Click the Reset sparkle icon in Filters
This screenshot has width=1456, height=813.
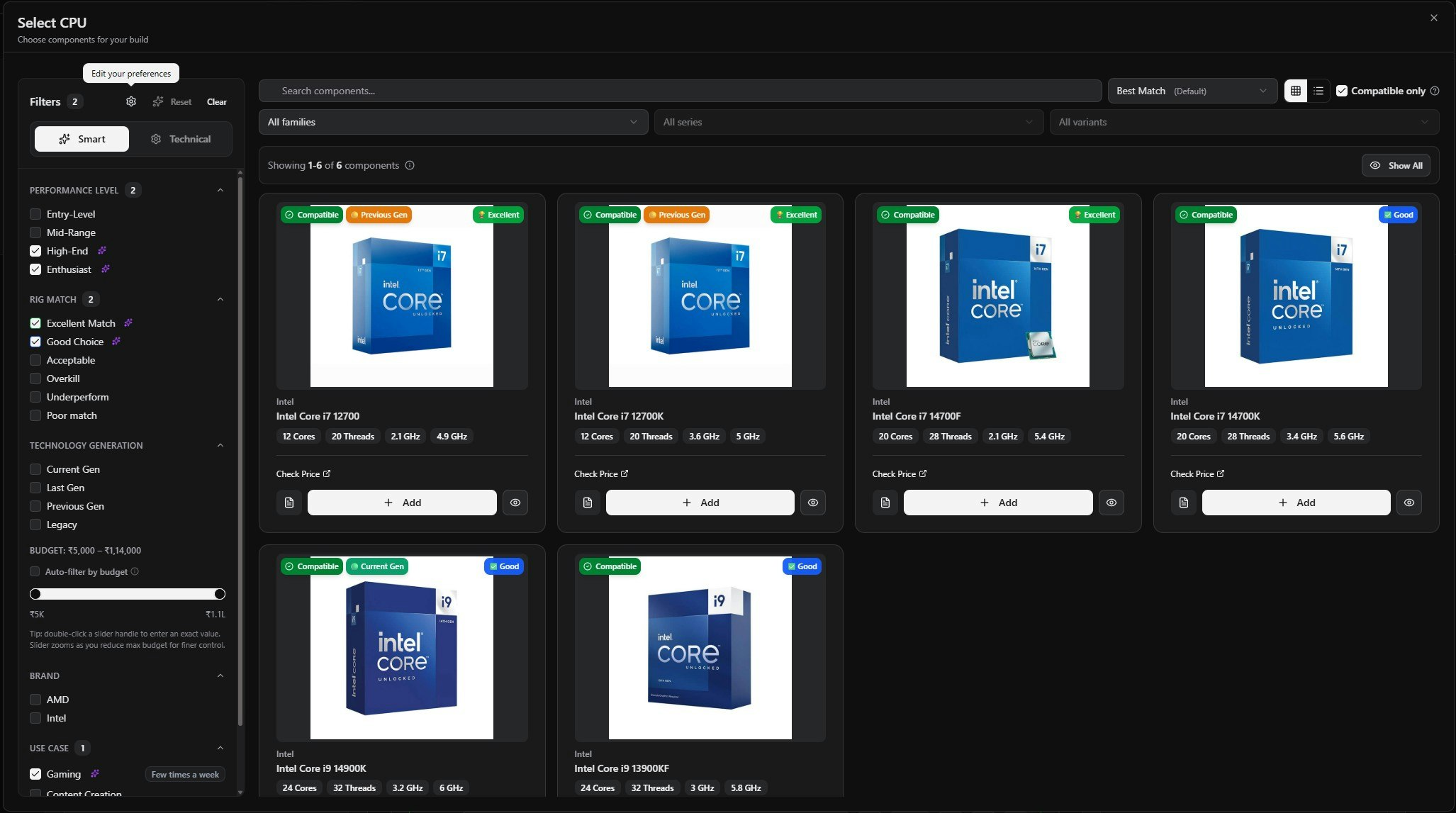(157, 101)
